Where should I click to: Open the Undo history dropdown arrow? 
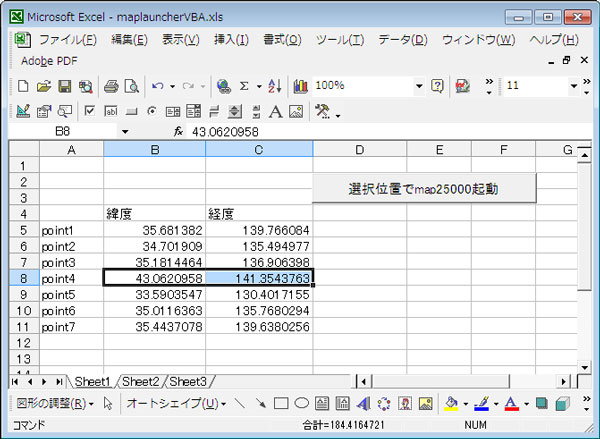point(173,86)
